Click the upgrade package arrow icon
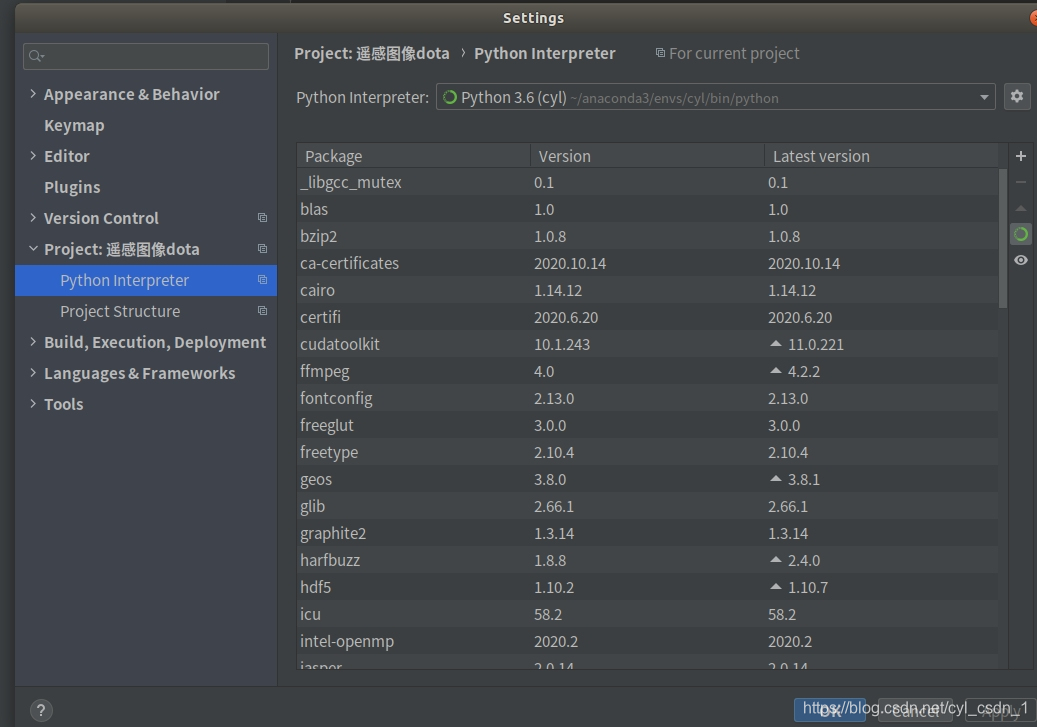Viewport: 1037px width, 727px height. coord(1020,208)
